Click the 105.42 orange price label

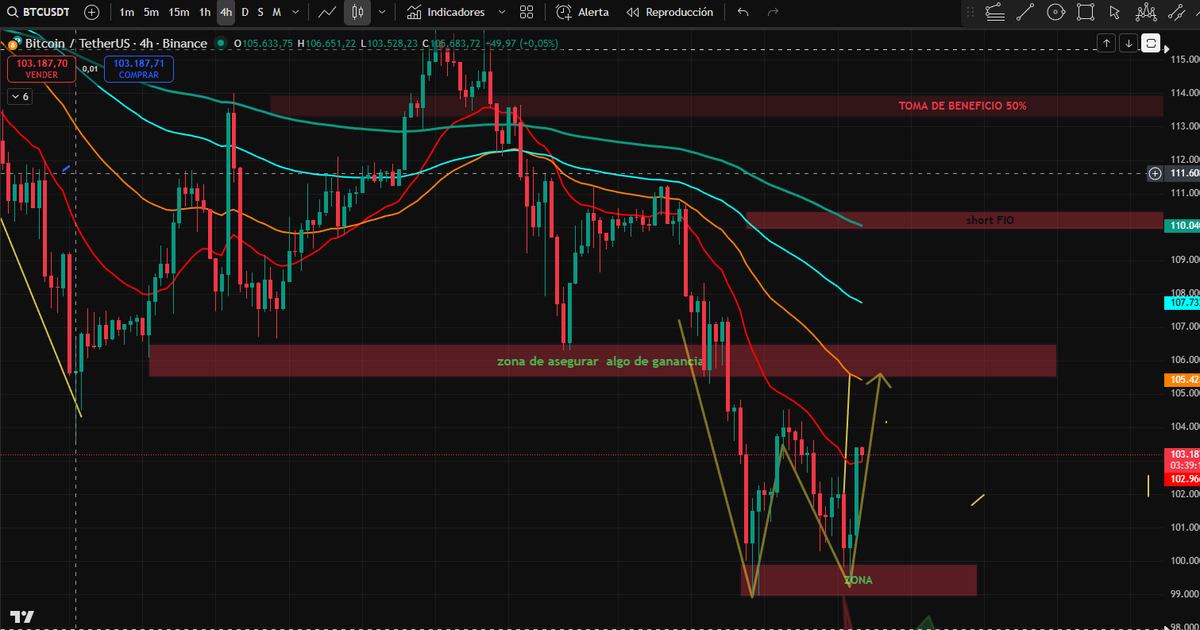point(1182,380)
